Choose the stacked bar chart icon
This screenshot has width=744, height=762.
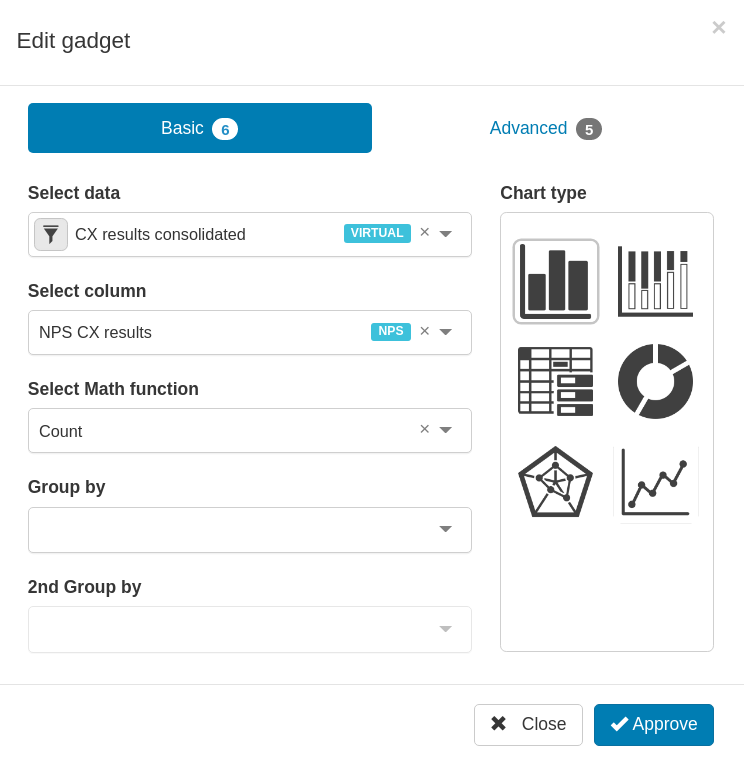point(655,281)
